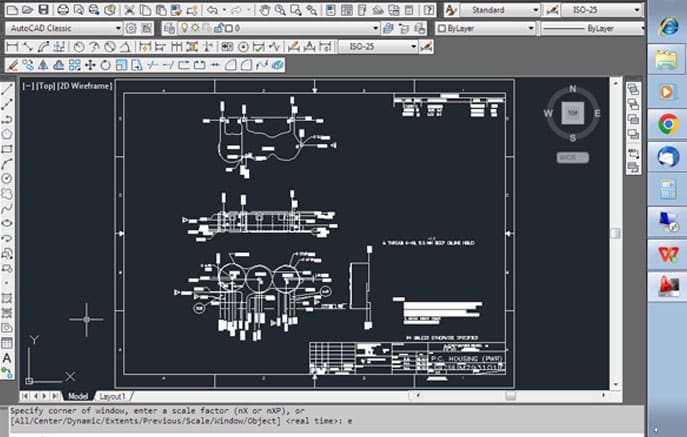Image resolution: width=687 pixels, height=437 pixels.
Task: Click the S direction on the ViewCube
Action: tap(573, 138)
